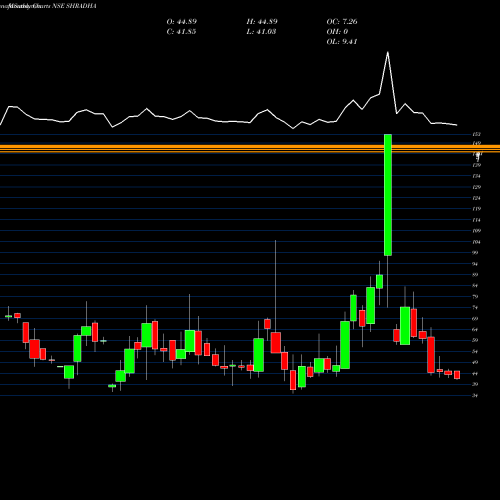Screen dimensions: 500x500
Task: Click the 114 price axis label
Action: [x=477, y=220]
